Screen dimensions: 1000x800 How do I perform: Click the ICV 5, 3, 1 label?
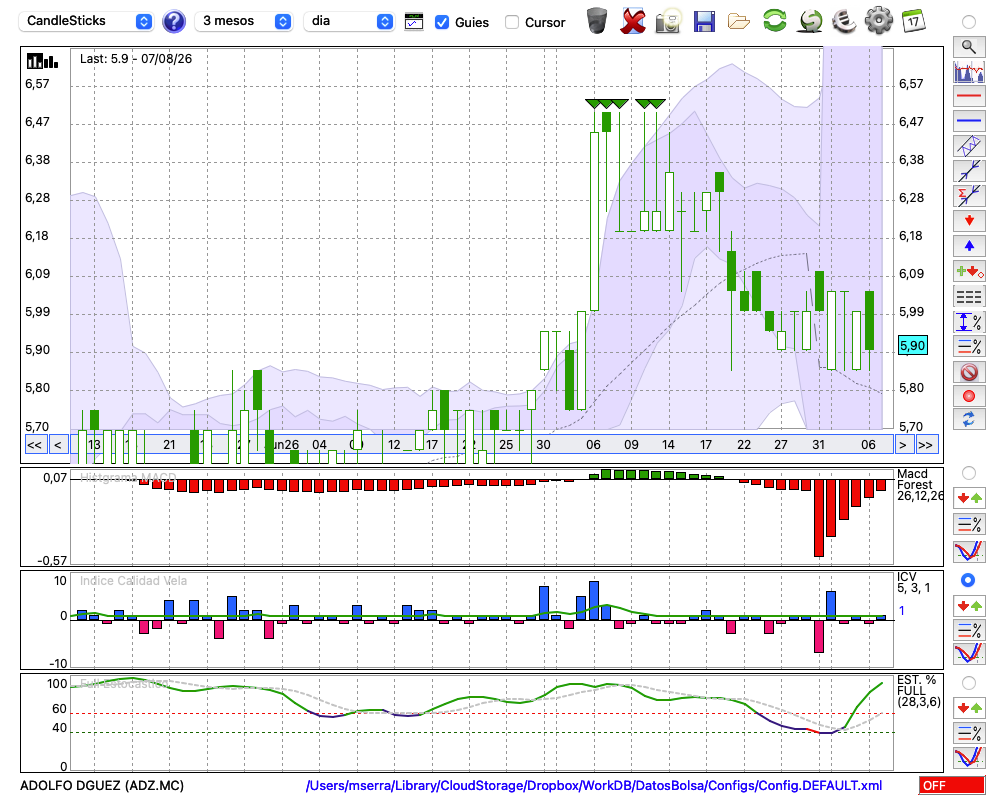[x=913, y=582]
